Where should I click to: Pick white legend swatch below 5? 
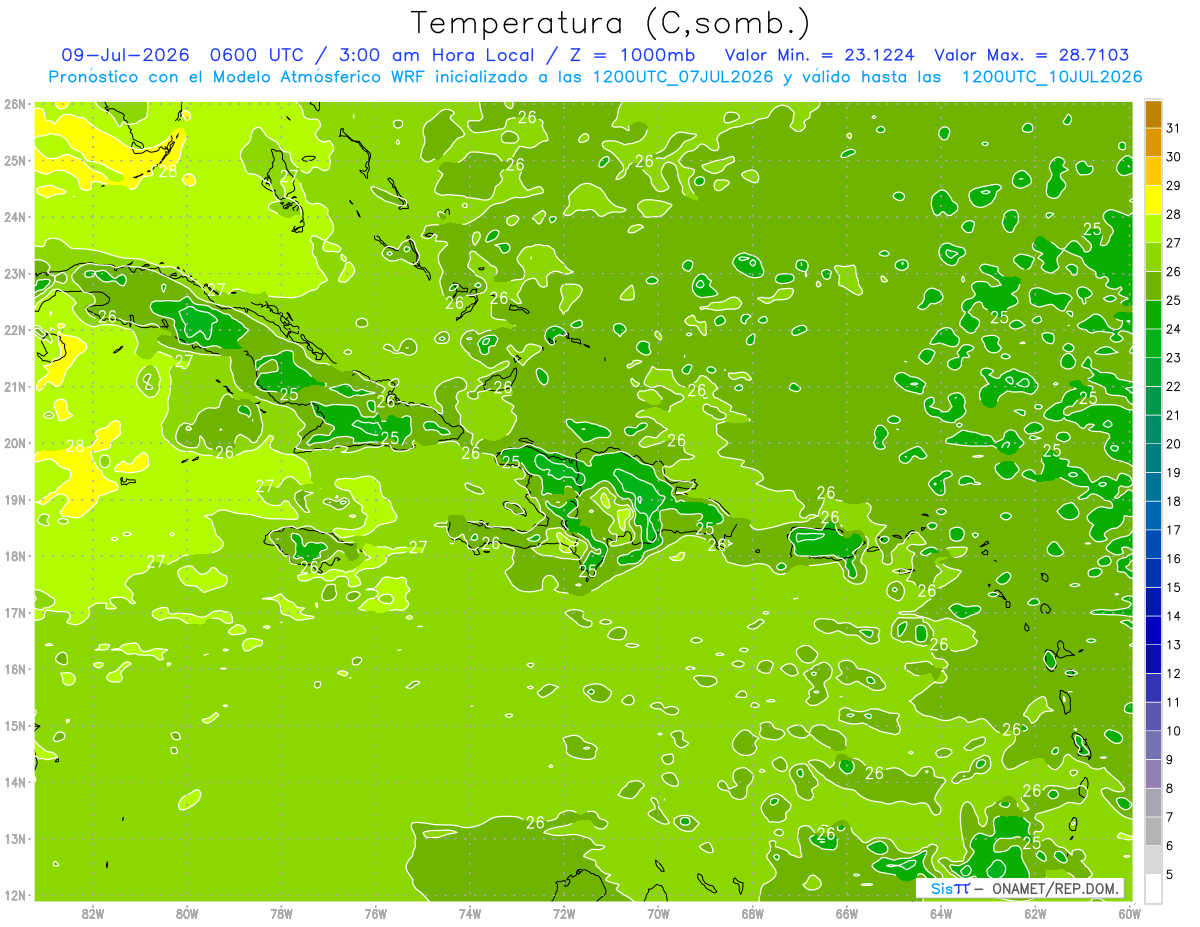(x=1153, y=888)
